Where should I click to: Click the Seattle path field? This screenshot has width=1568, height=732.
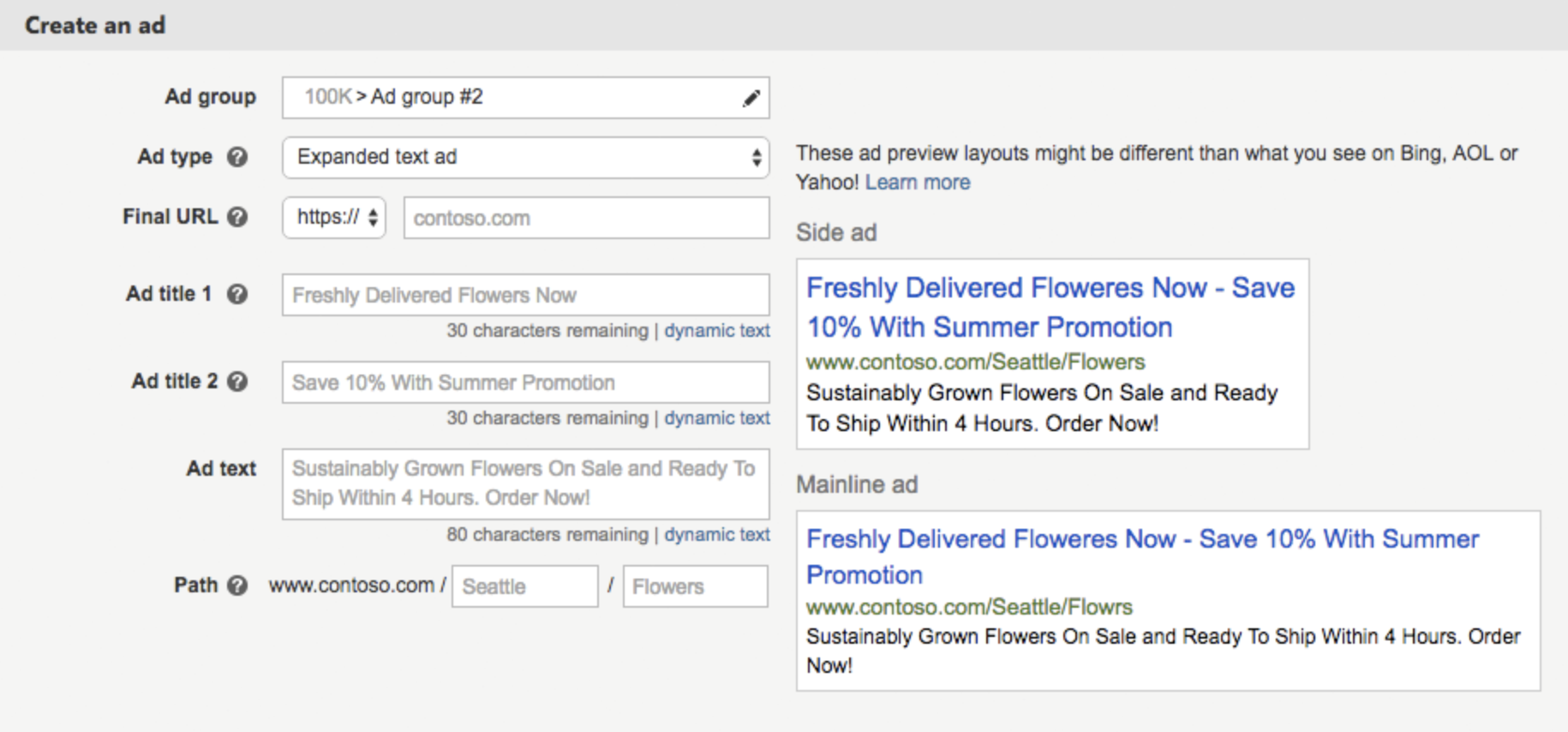(524, 586)
